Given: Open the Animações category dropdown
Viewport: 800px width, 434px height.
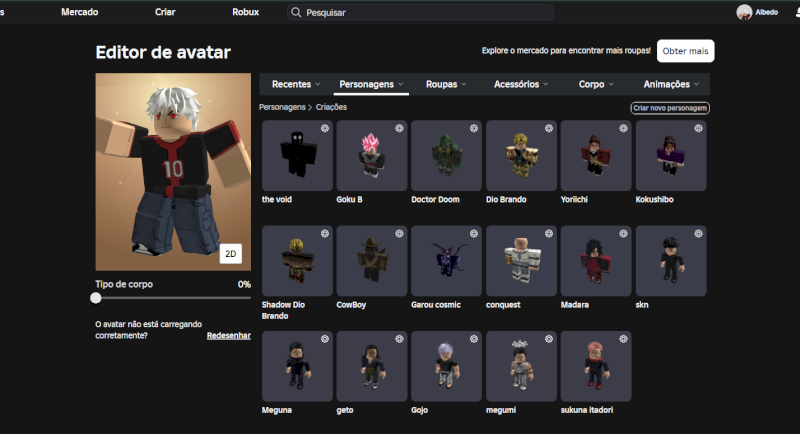Looking at the screenshot, I should (x=671, y=85).
